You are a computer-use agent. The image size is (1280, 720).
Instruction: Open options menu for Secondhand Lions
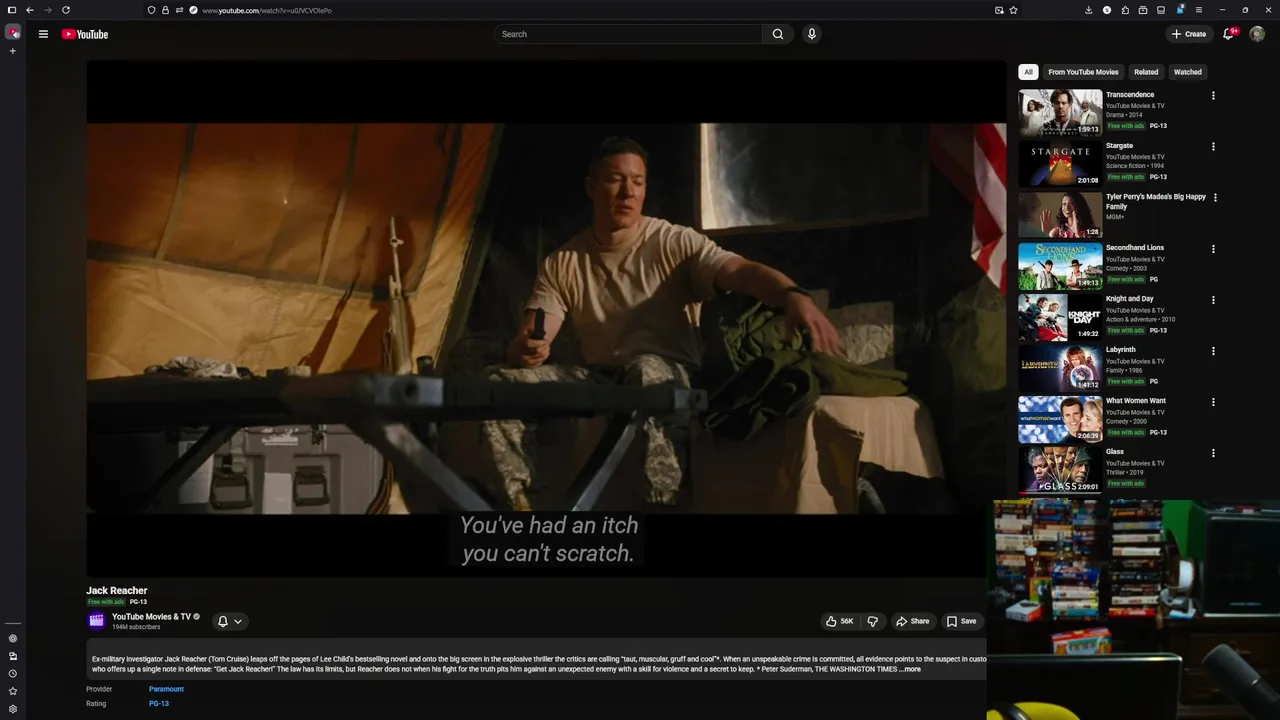(1213, 249)
